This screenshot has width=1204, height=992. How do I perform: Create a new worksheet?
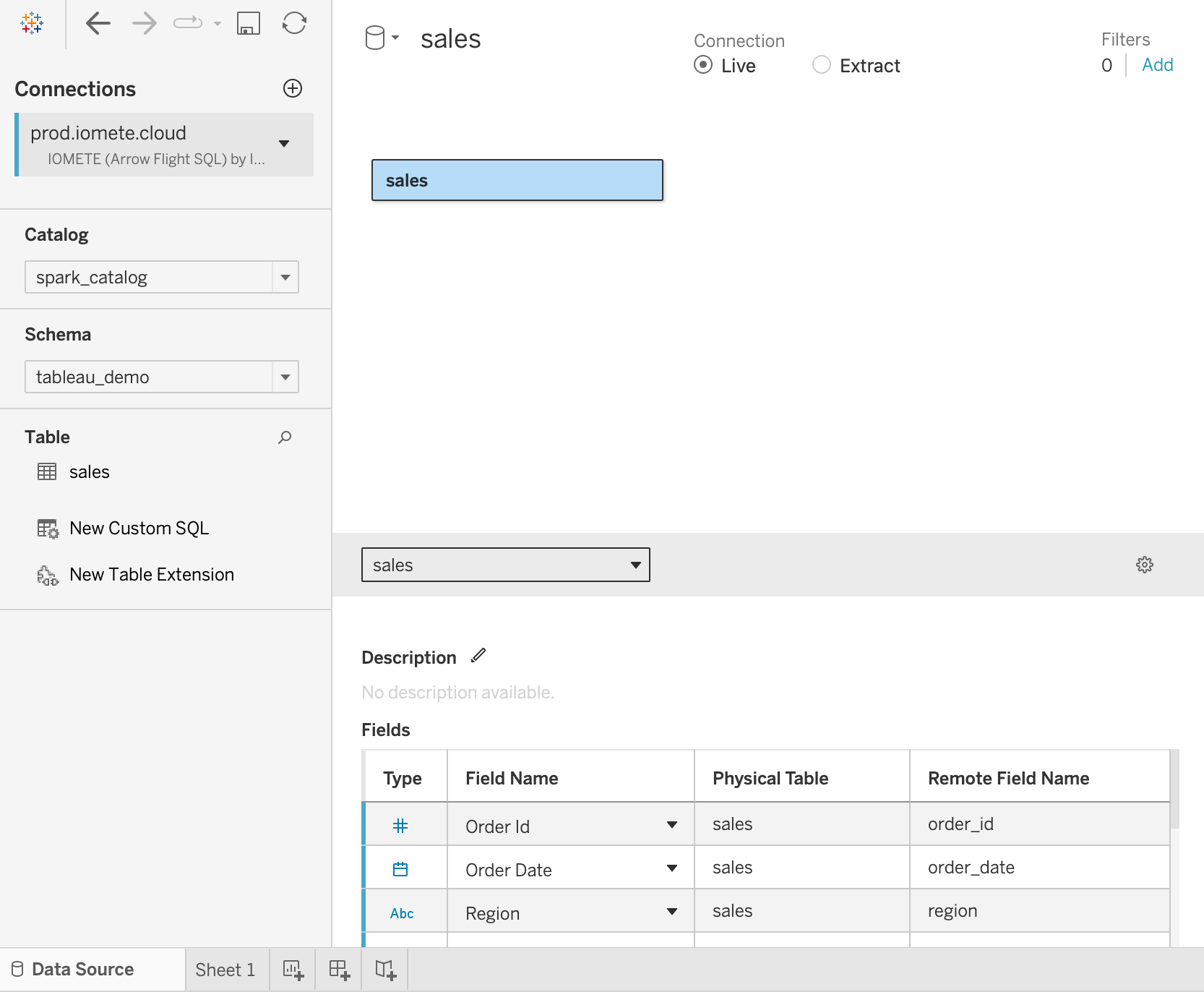point(293,970)
